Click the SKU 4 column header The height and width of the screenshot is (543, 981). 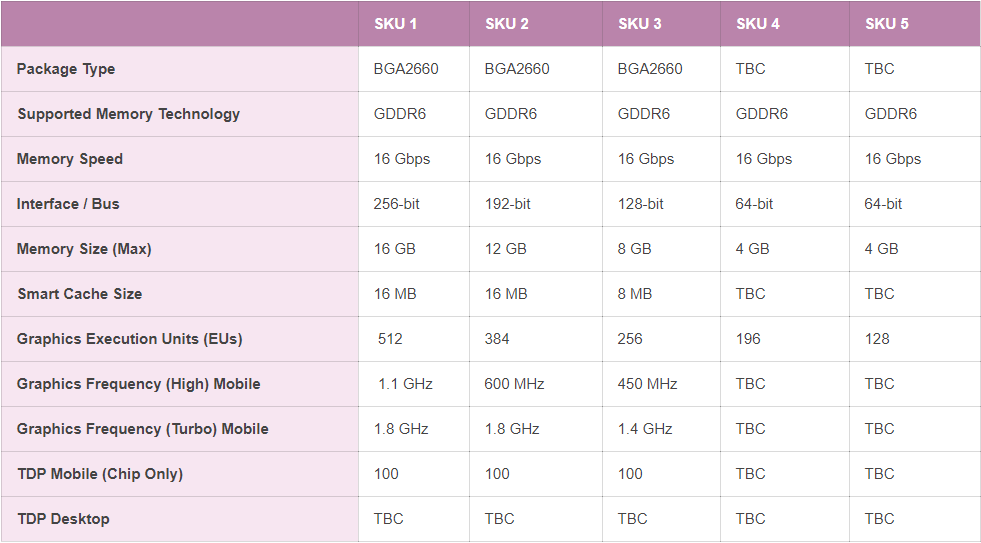[x=758, y=24]
